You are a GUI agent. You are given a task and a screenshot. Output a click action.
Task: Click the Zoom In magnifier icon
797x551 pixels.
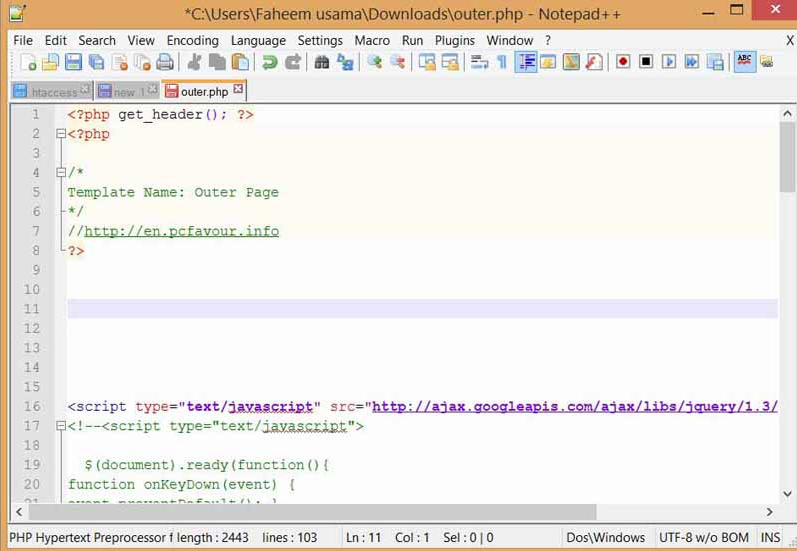(x=375, y=62)
